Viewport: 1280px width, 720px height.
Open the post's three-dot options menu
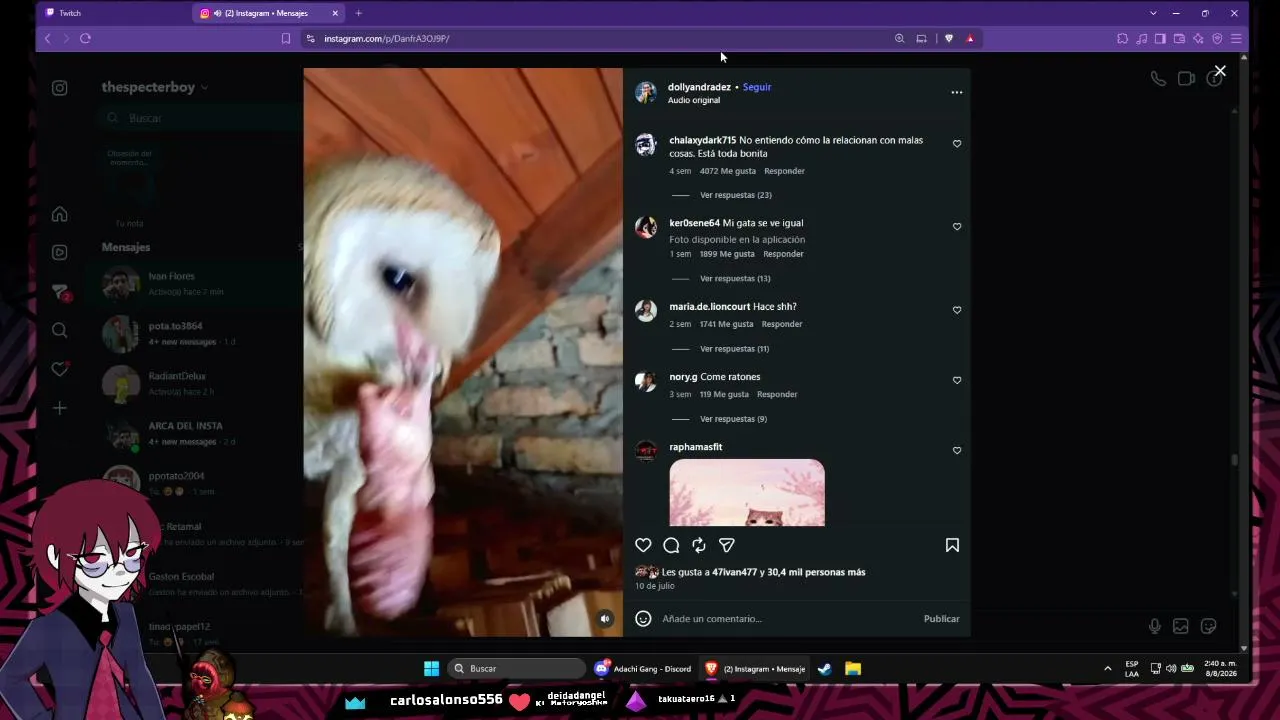[957, 92]
